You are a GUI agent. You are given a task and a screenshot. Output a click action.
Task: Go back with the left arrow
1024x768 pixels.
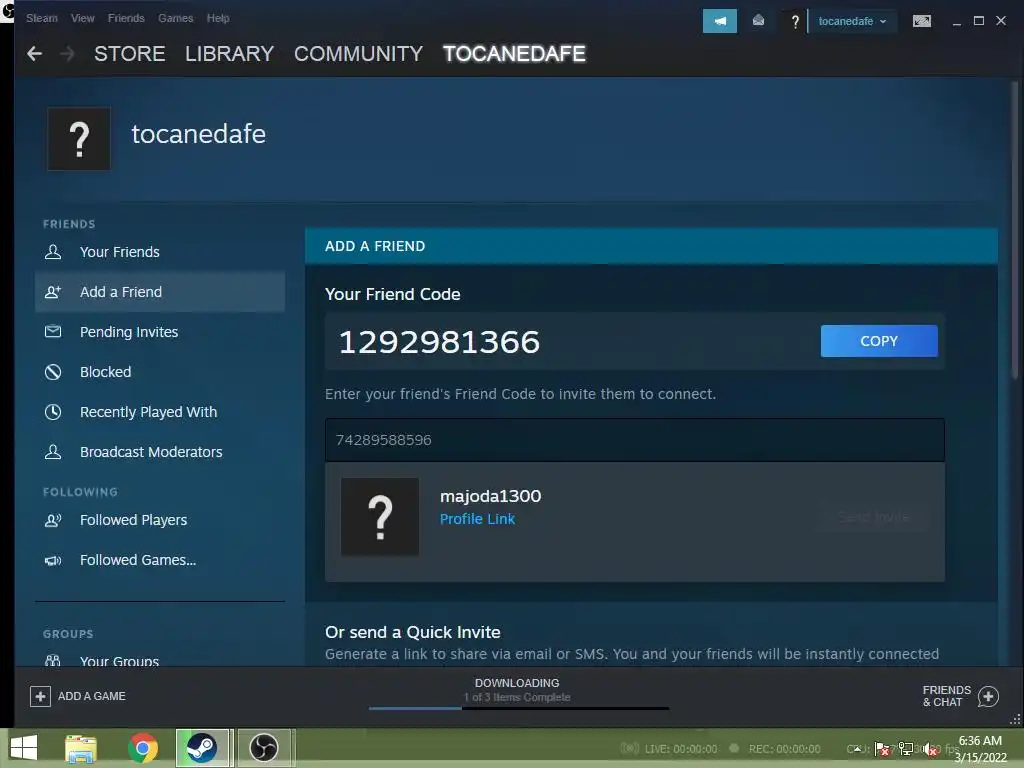coord(35,54)
